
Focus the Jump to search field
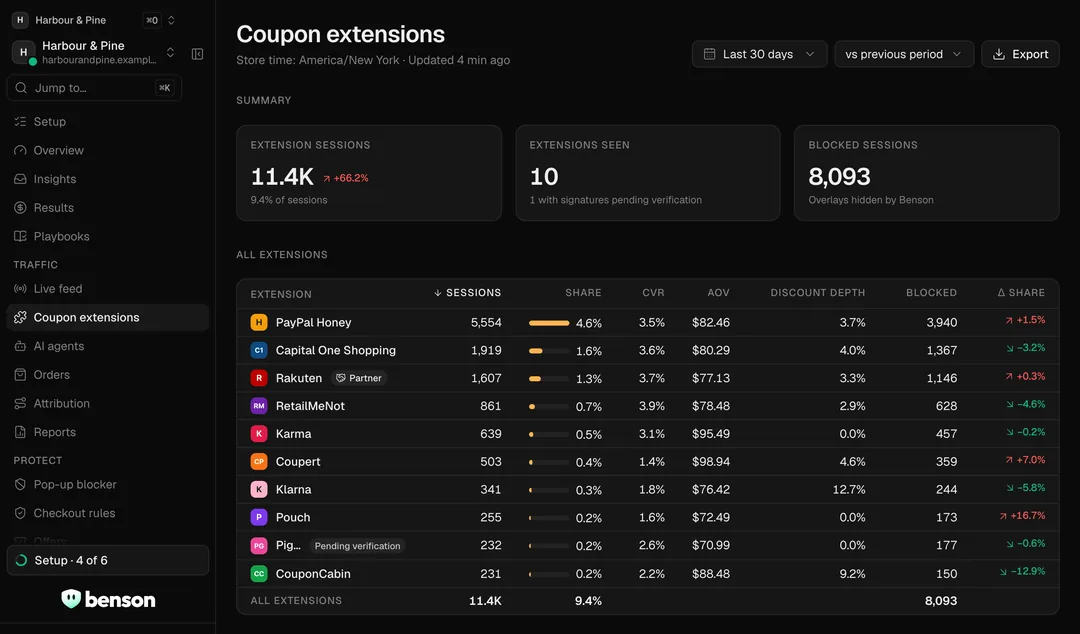click(94, 88)
